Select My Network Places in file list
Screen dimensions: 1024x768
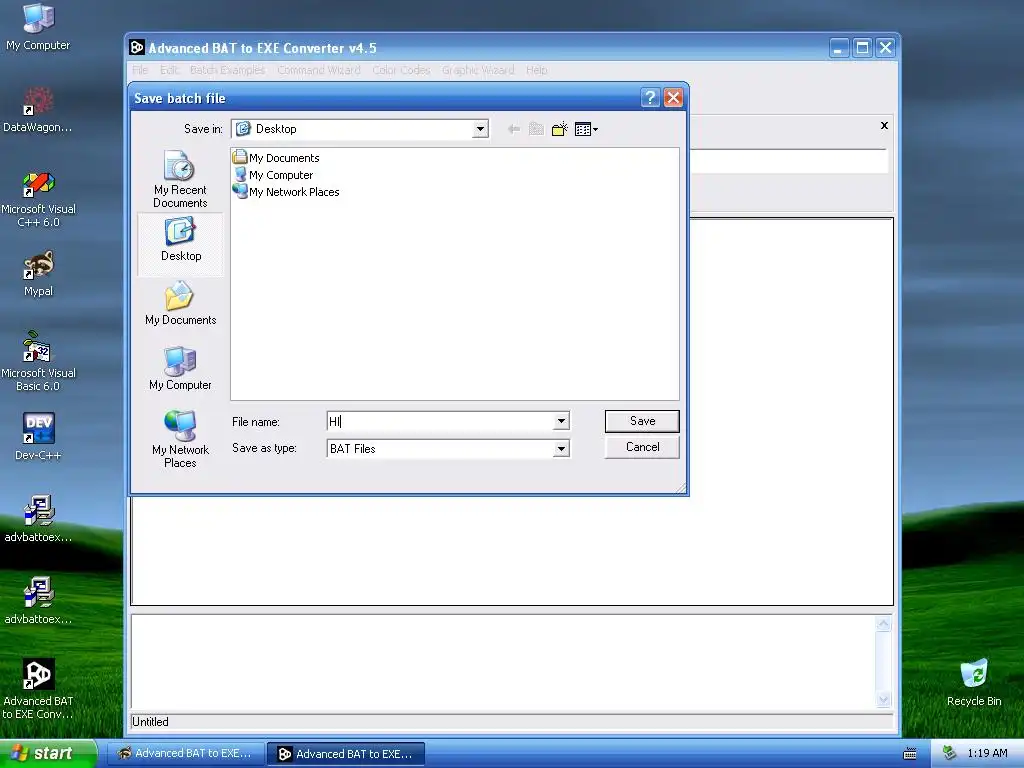[x=287, y=191]
